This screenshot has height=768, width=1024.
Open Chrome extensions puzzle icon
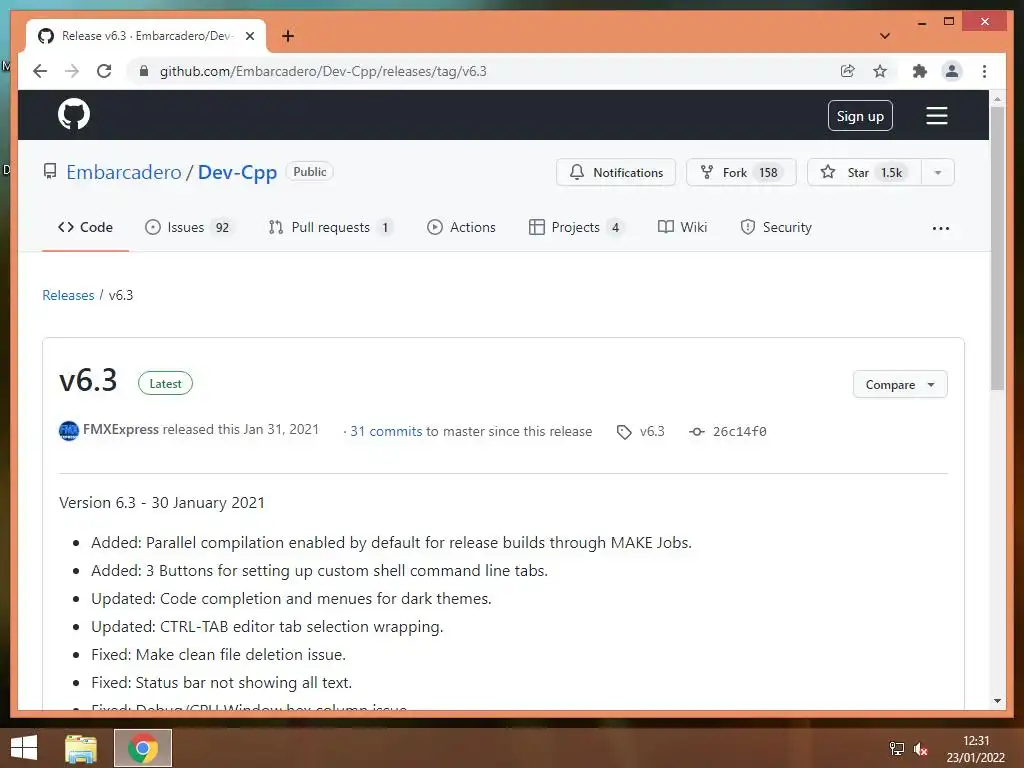point(920,71)
